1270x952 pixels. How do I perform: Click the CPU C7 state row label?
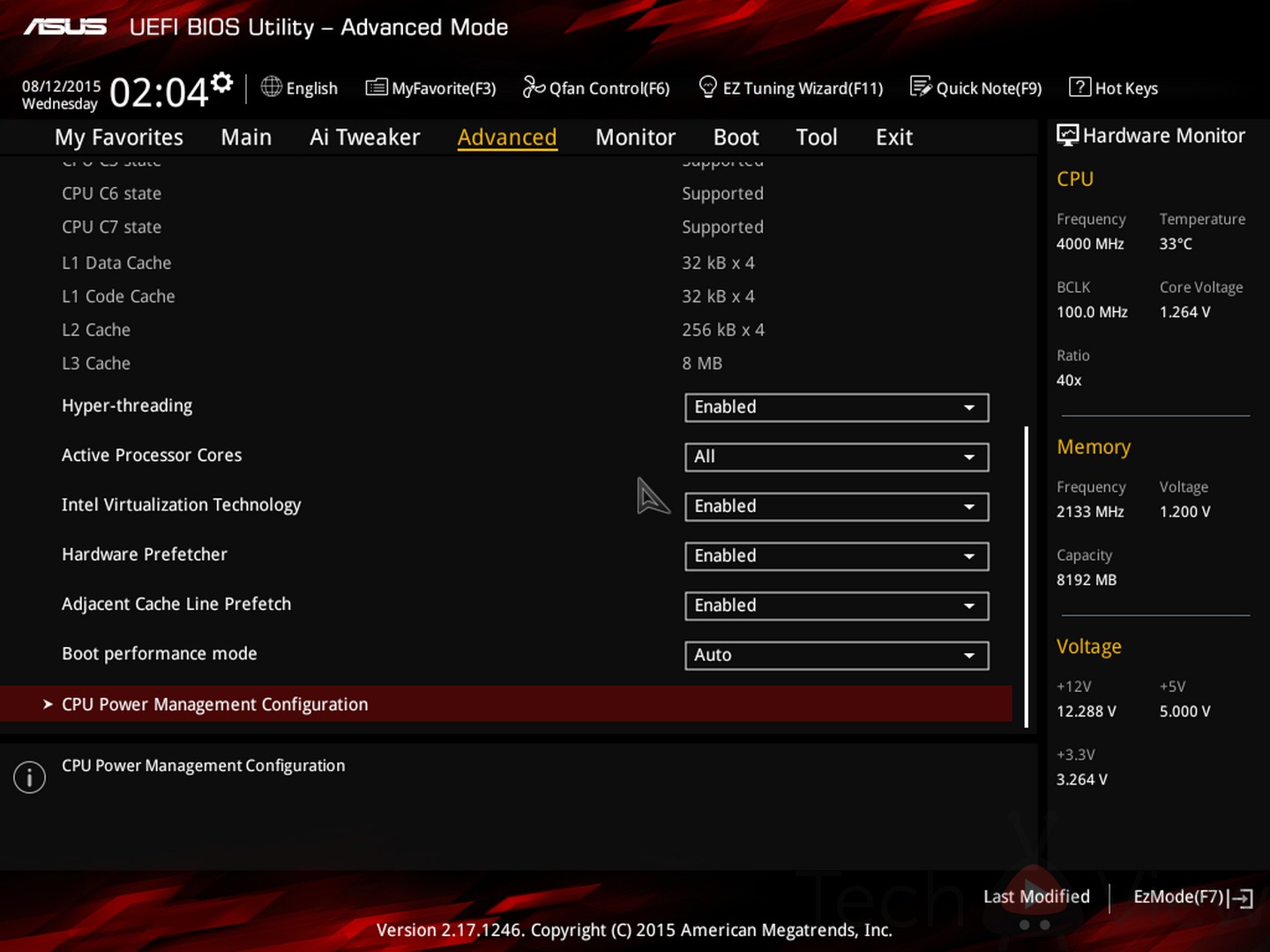112,227
